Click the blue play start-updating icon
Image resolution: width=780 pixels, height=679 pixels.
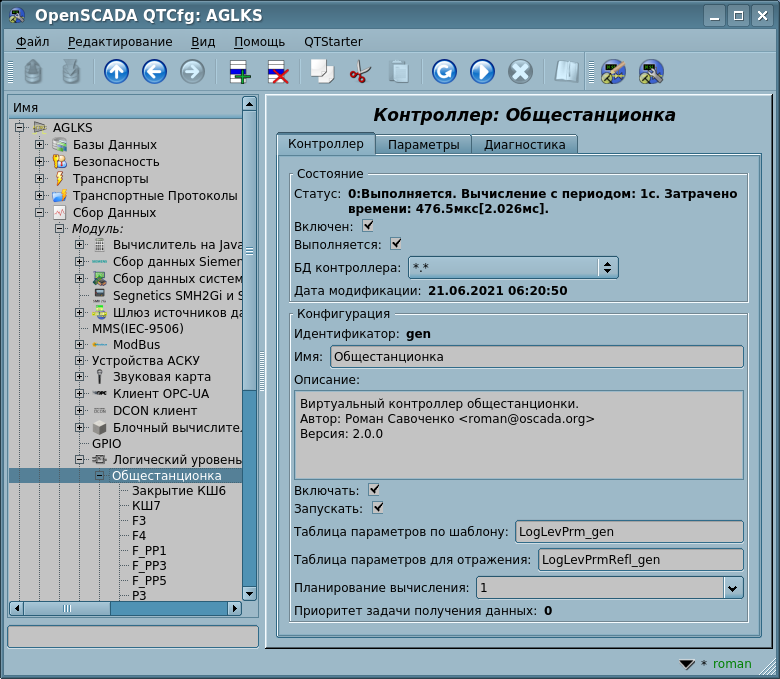click(482, 72)
